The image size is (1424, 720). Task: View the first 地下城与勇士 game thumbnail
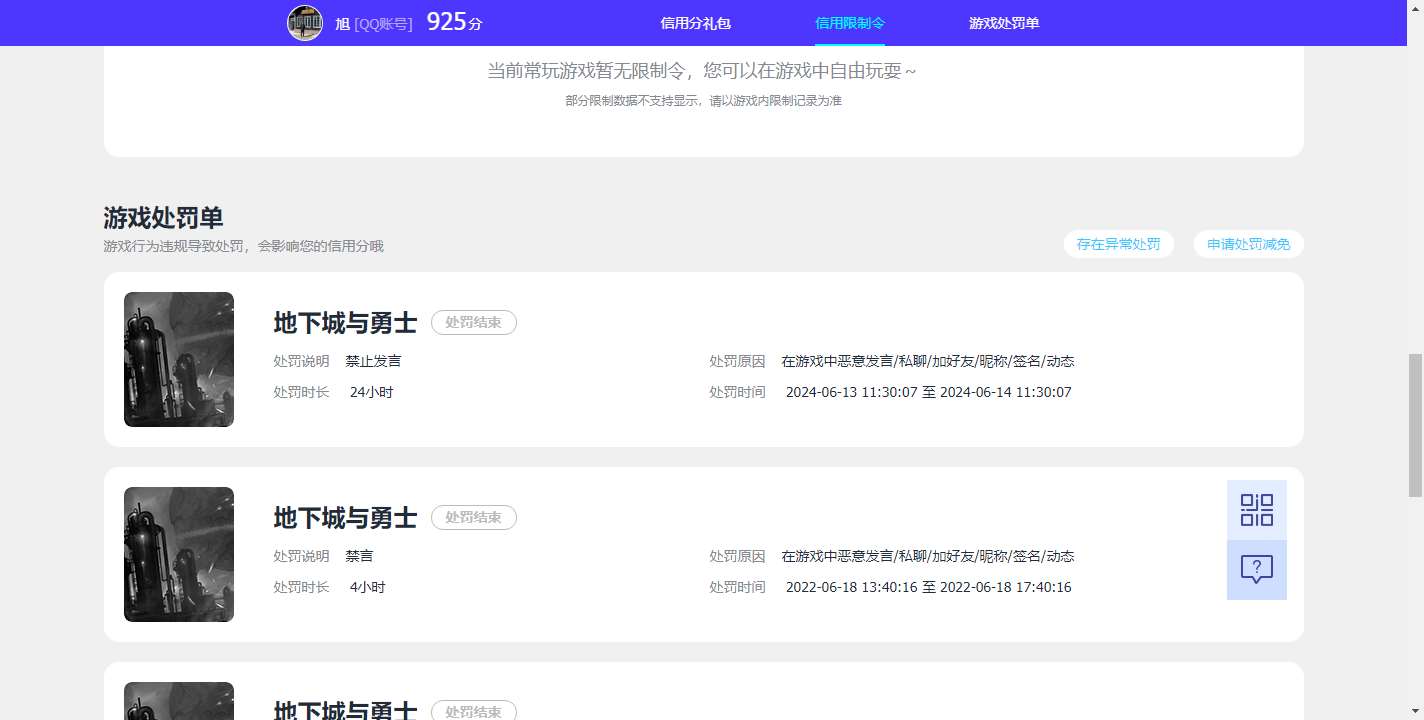[x=178, y=359]
